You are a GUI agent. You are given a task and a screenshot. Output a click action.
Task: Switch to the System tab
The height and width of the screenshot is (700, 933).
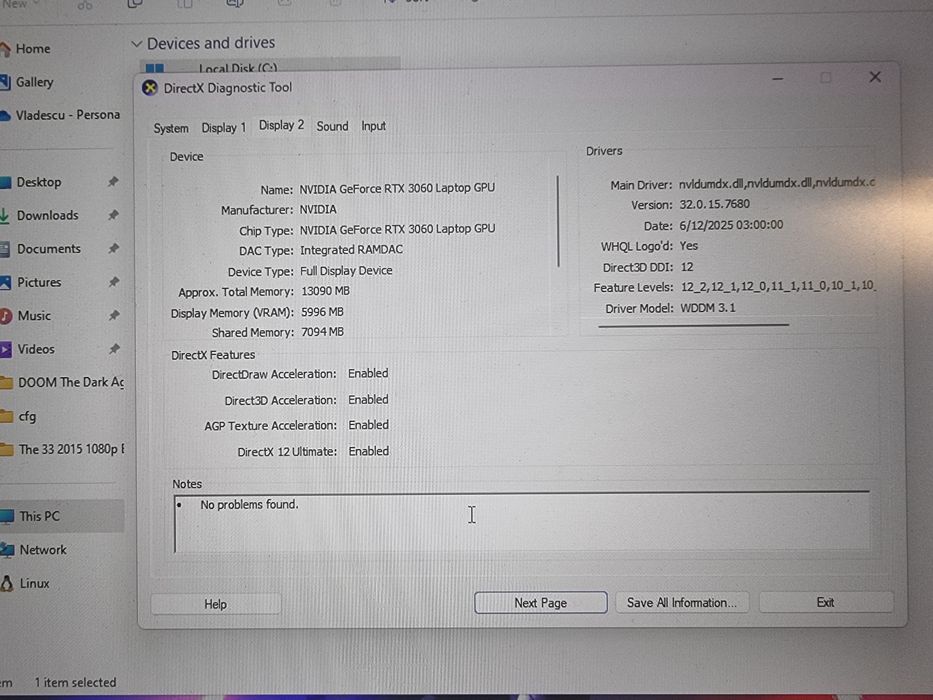[171, 129]
